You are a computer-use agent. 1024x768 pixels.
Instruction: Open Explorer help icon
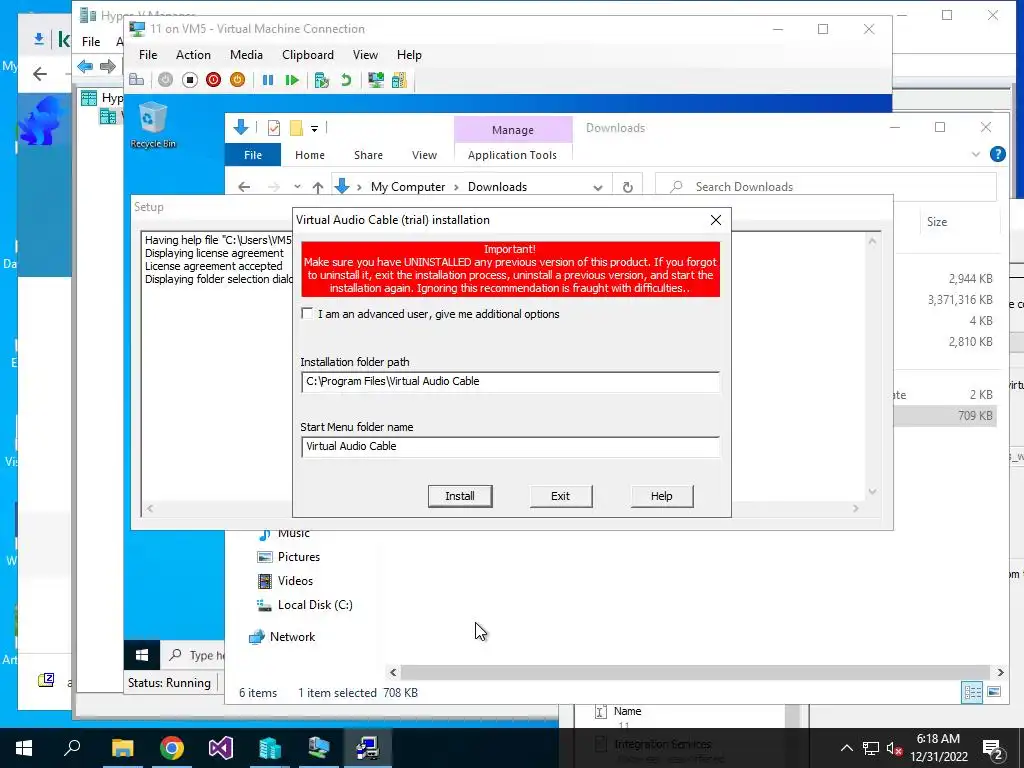[998, 154]
